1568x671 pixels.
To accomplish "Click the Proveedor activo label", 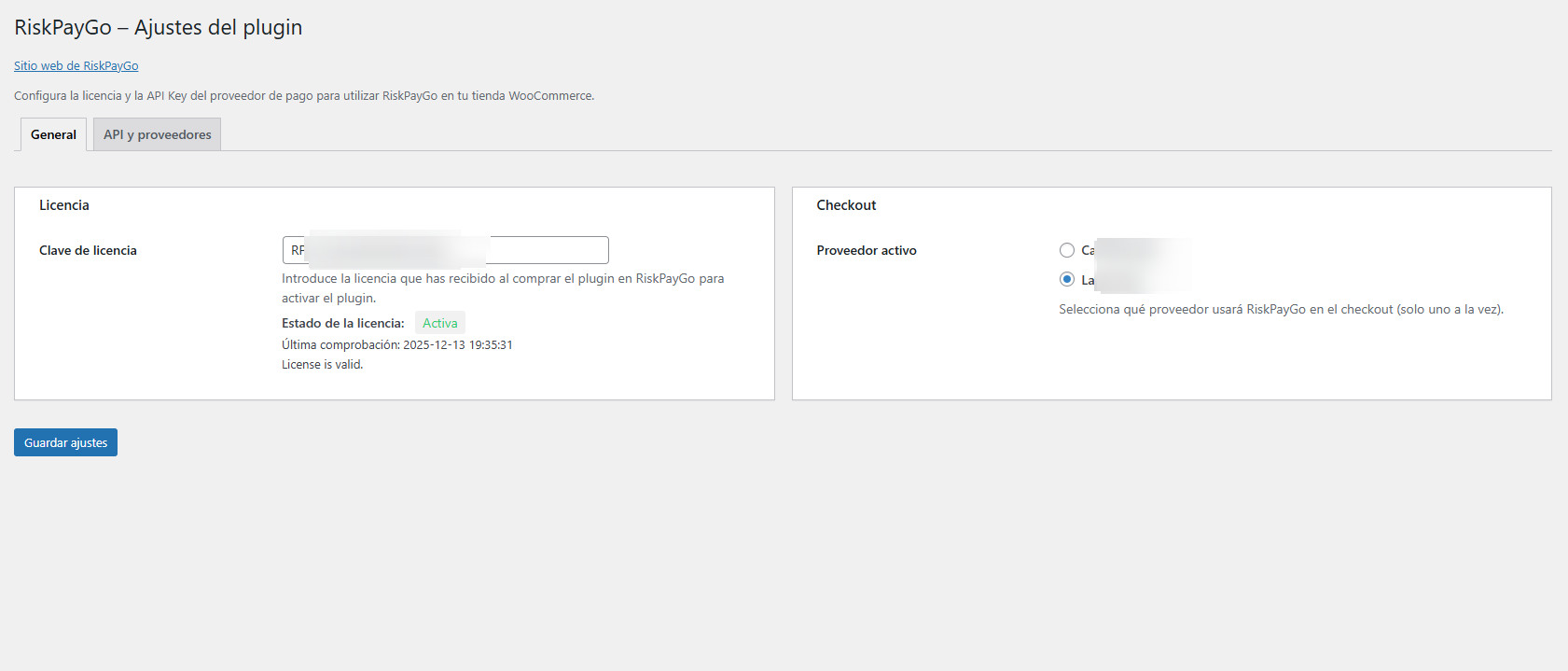I will pyautogui.click(x=866, y=250).
